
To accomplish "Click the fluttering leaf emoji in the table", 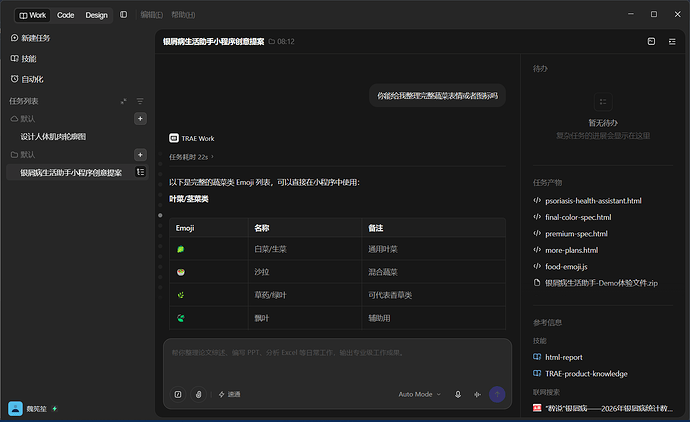I will tap(180, 318).
